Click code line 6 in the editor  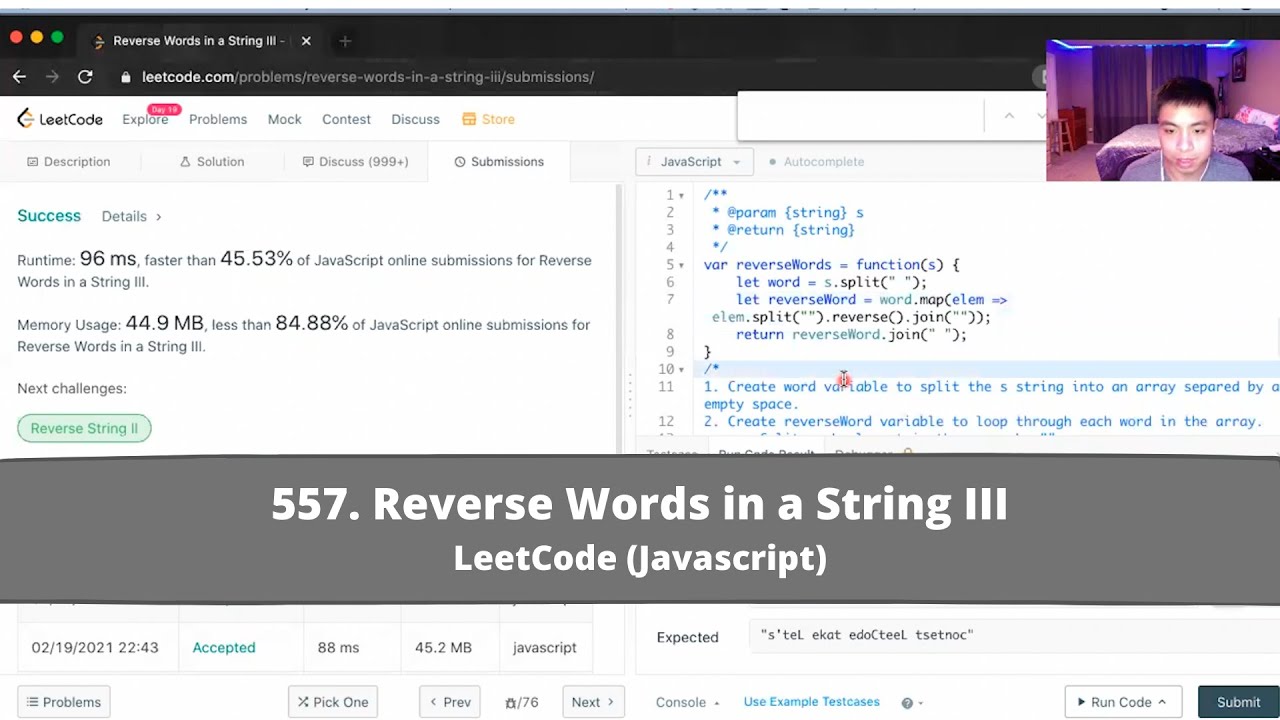pos(831,282)
